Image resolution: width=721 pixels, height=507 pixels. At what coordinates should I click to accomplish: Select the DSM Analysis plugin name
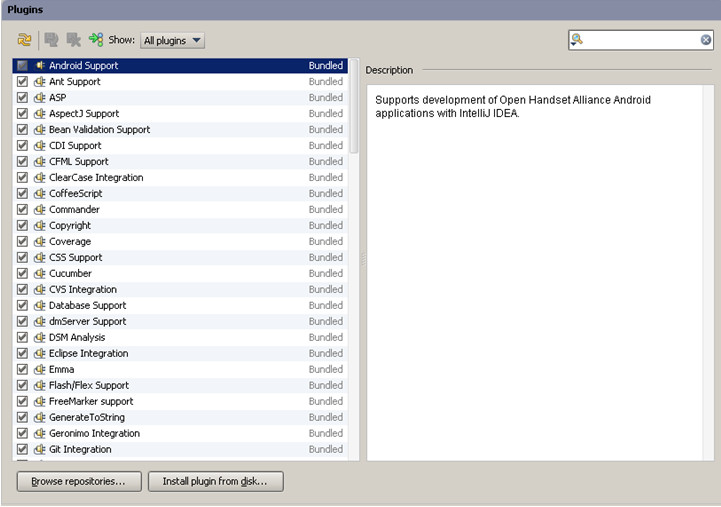point(77,337)
